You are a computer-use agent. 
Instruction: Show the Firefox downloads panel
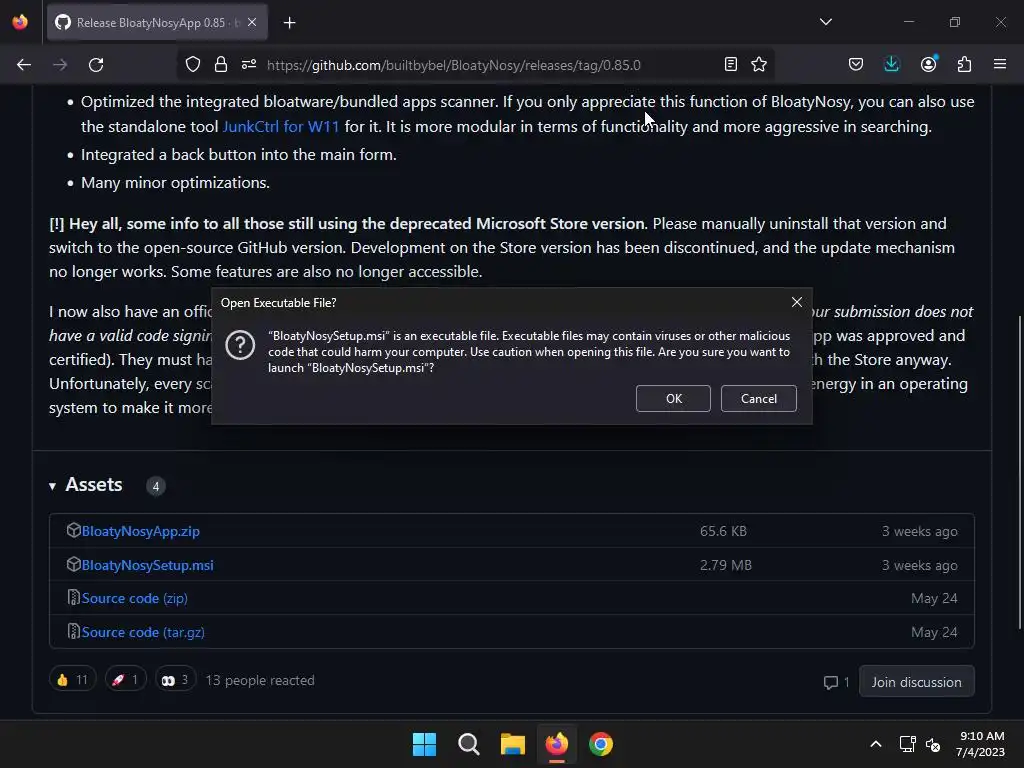click(891, 65)
